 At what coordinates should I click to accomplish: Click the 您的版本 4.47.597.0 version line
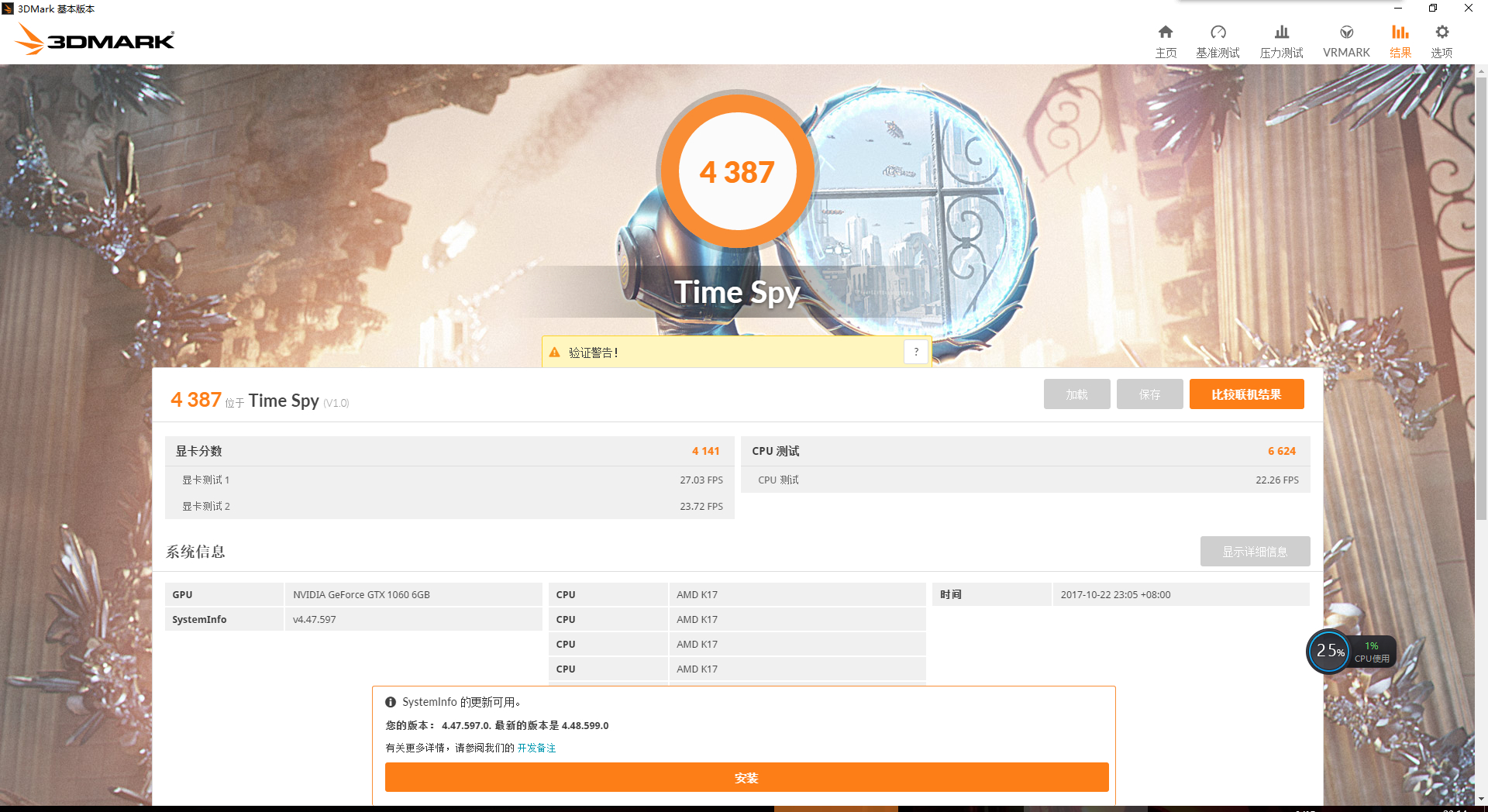click(497, 725)
